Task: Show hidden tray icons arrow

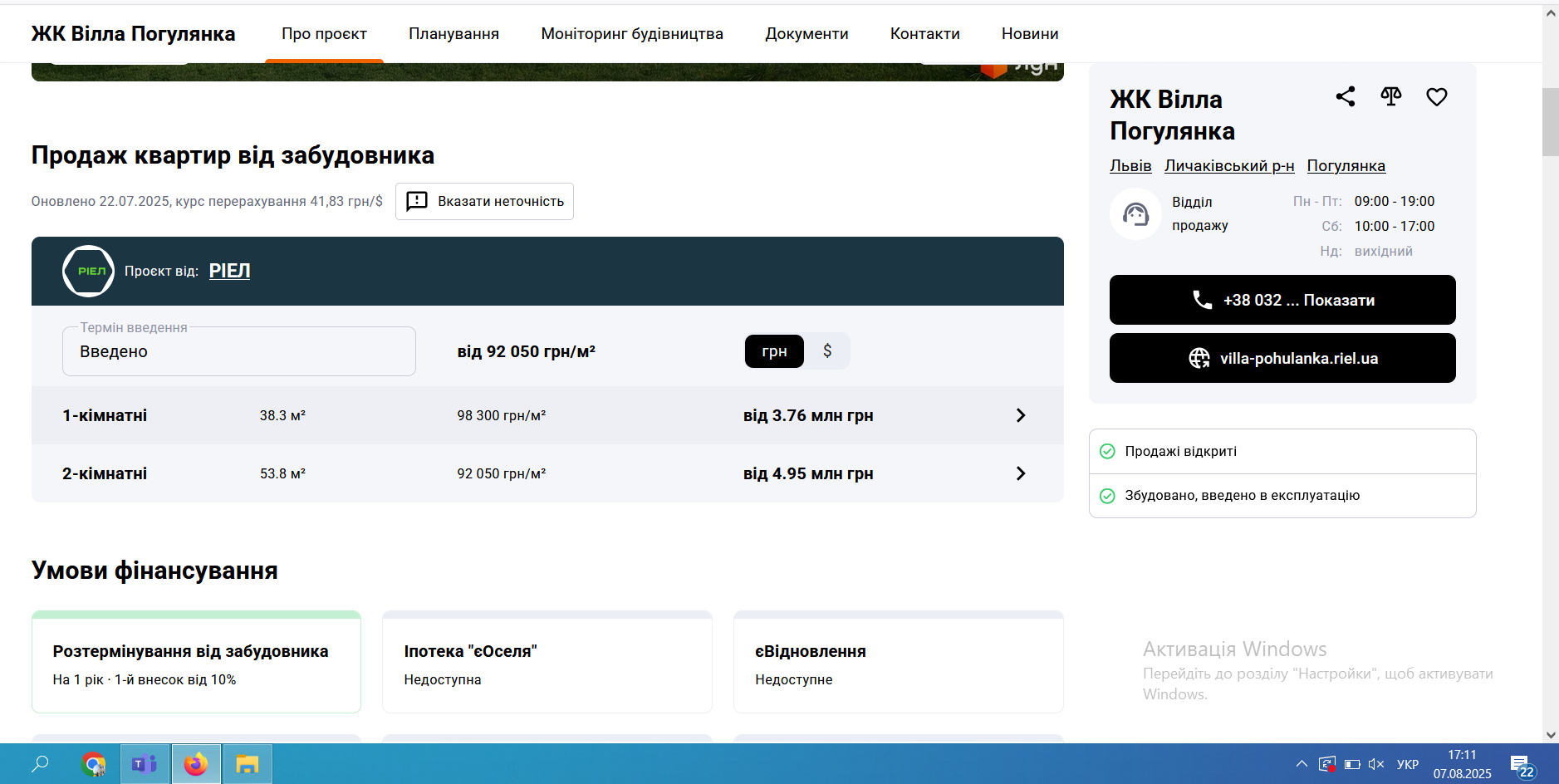Action: coord(1302,764)
